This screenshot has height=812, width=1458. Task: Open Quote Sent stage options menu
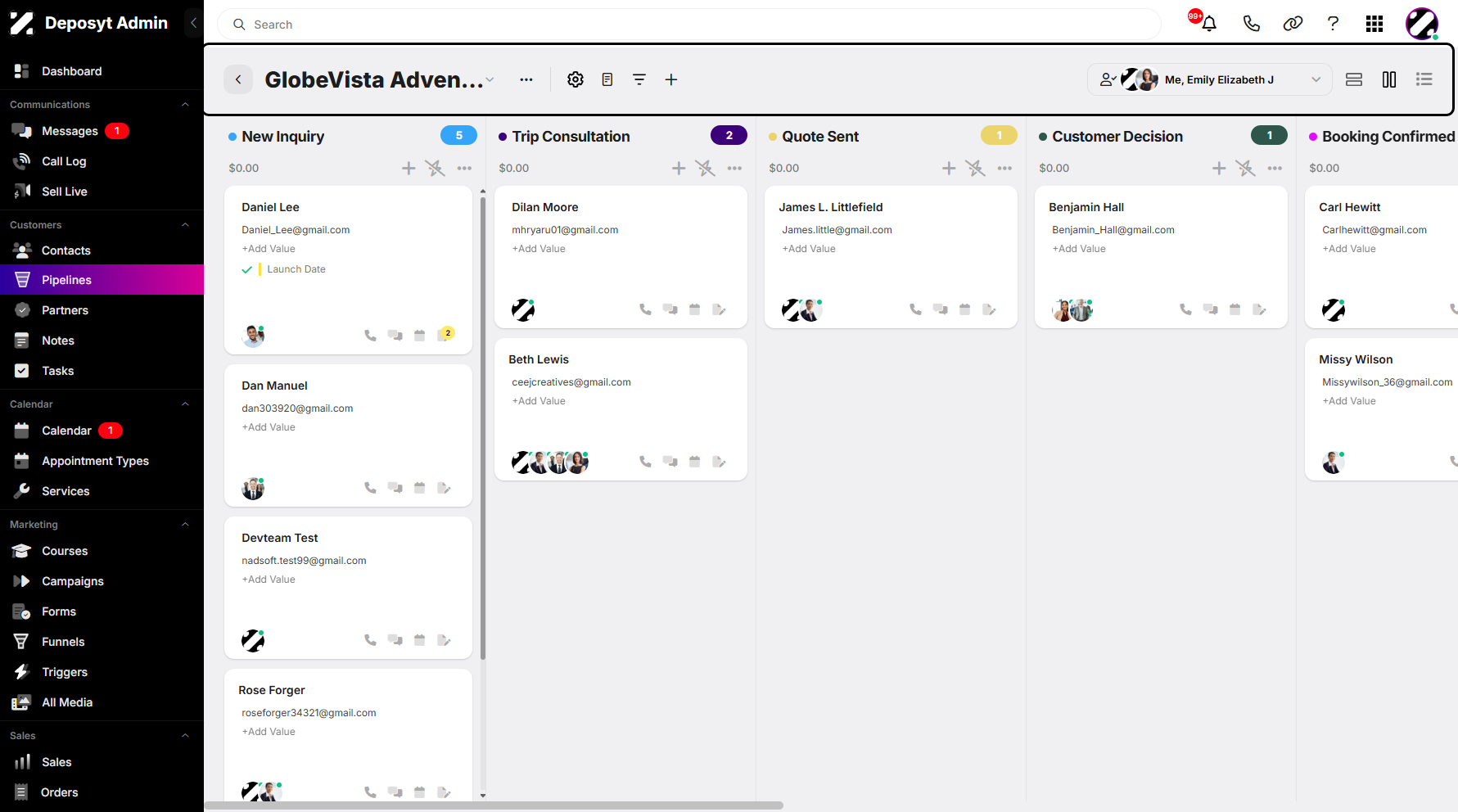(x=1004, y=168)
